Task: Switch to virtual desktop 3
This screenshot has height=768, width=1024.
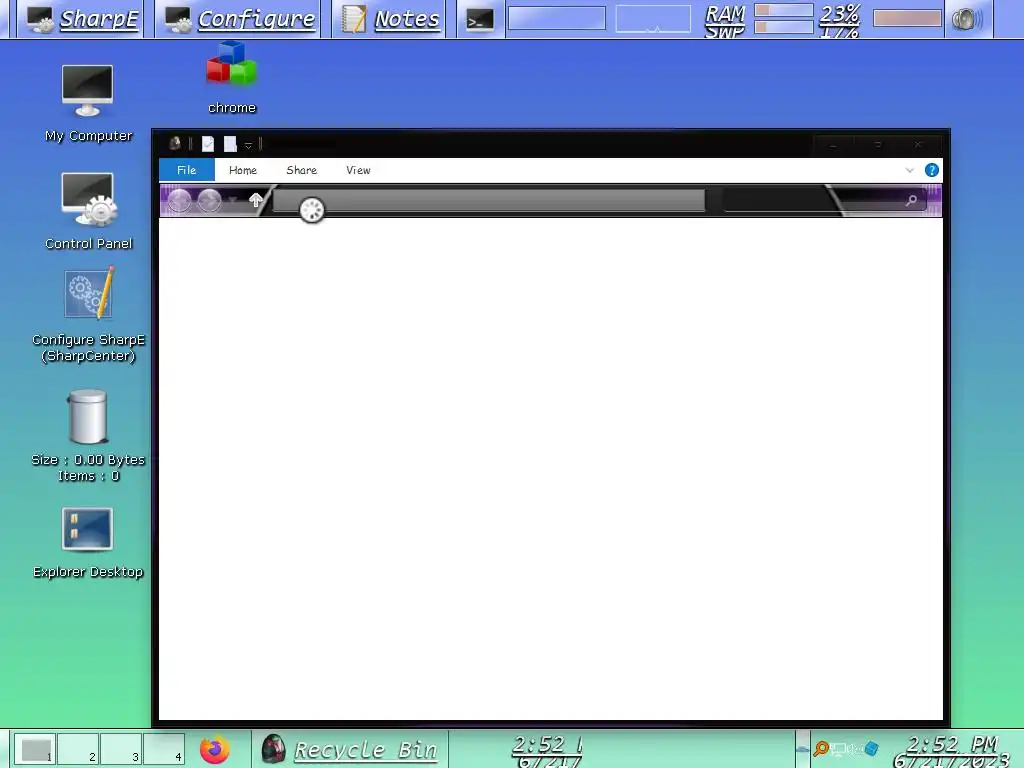Action: [121, 749]
